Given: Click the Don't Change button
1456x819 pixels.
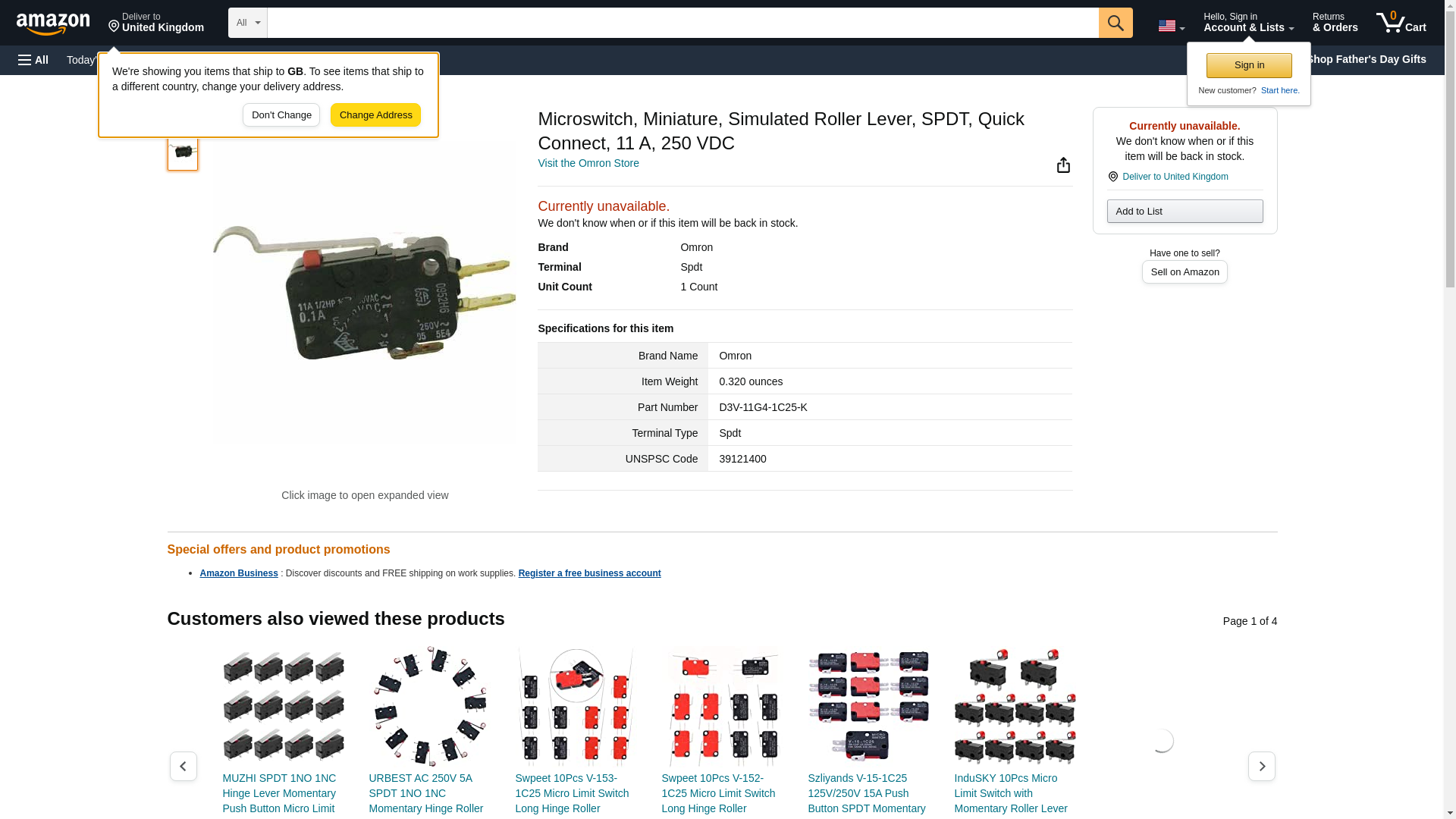Looking at the screenshot, I should (281, 115).
